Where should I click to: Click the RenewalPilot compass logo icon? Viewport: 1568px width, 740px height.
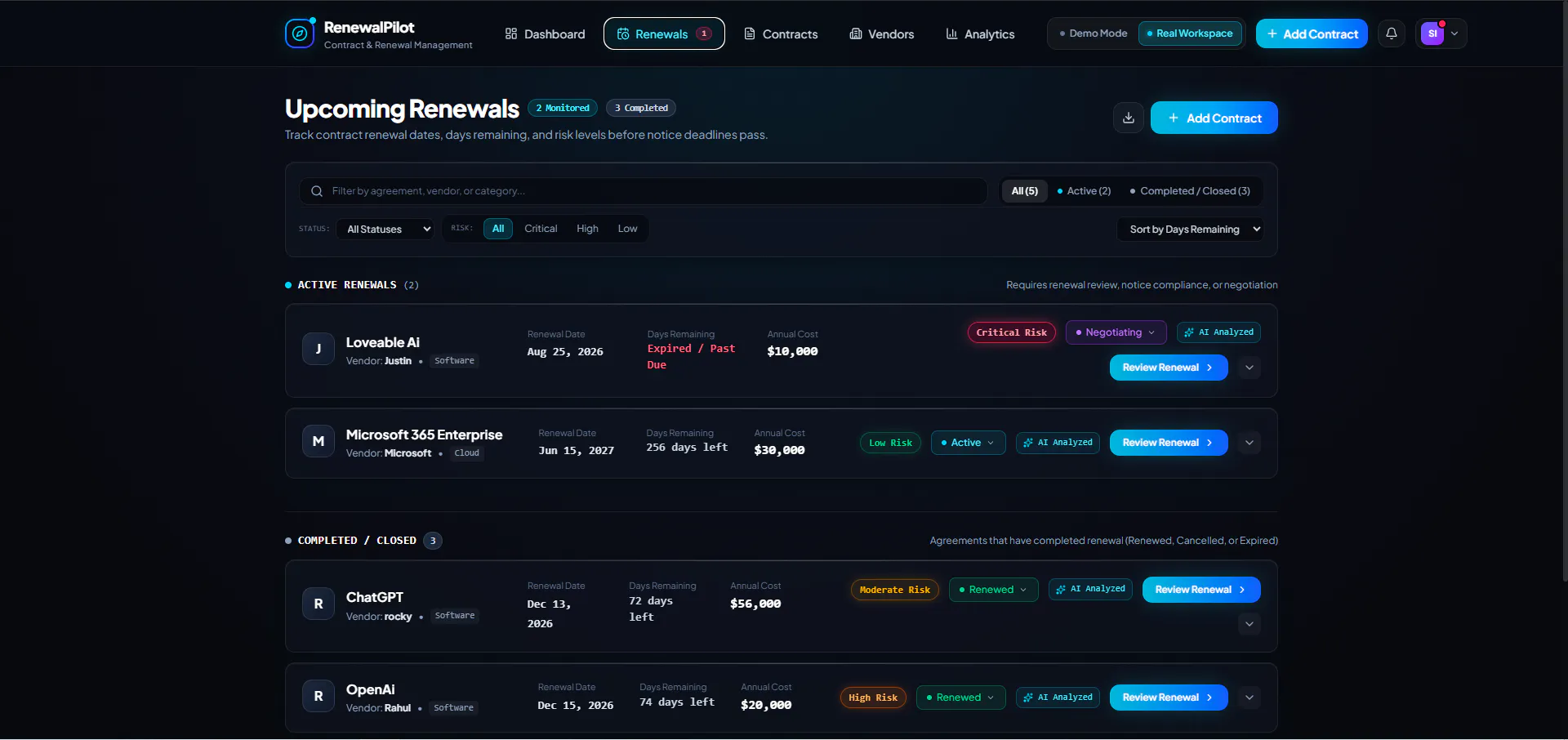[x=300, y=33]
